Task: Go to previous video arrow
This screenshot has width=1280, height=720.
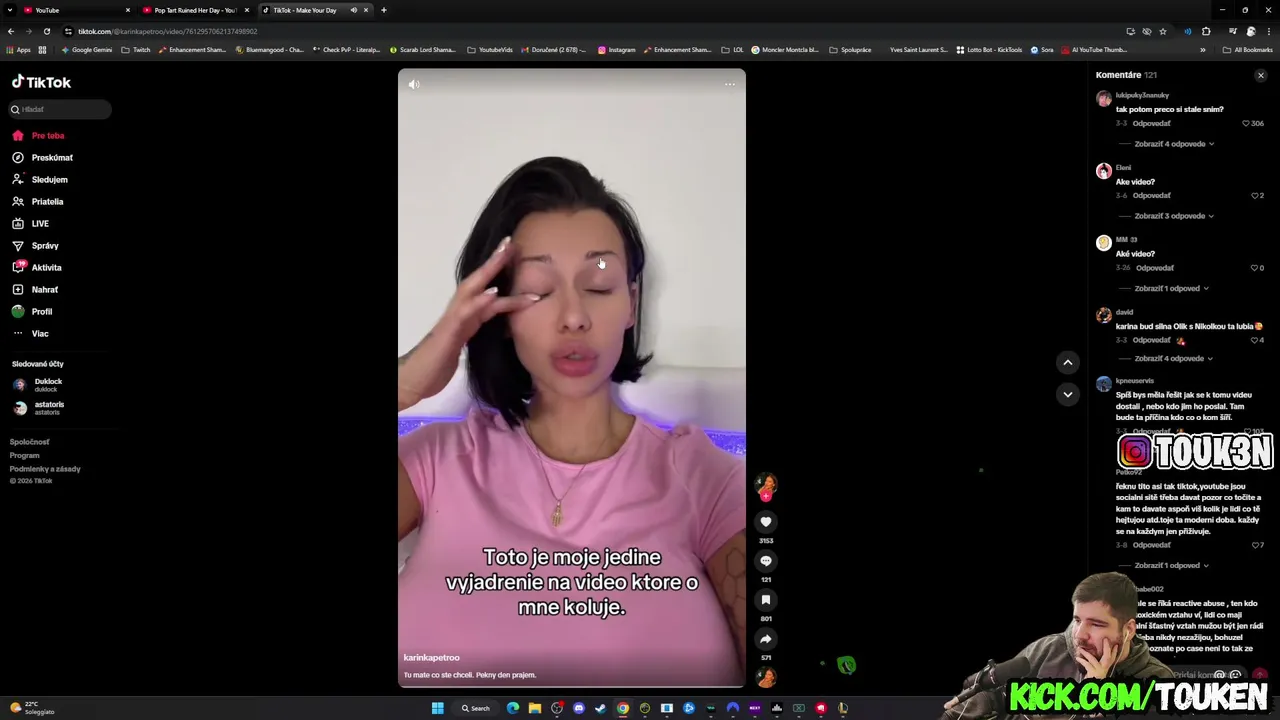Action: [x=1068, y=362]
